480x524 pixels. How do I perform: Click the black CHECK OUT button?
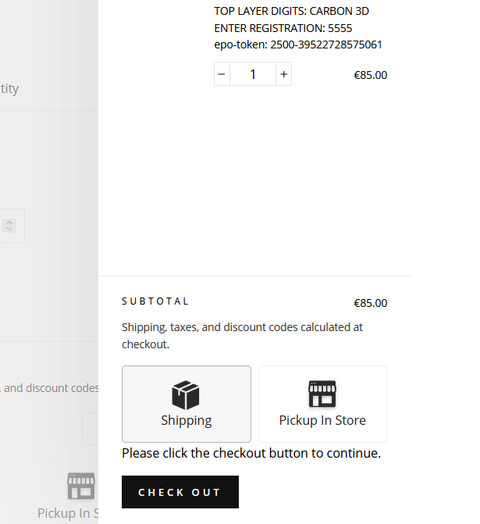[x=180, y=492]
